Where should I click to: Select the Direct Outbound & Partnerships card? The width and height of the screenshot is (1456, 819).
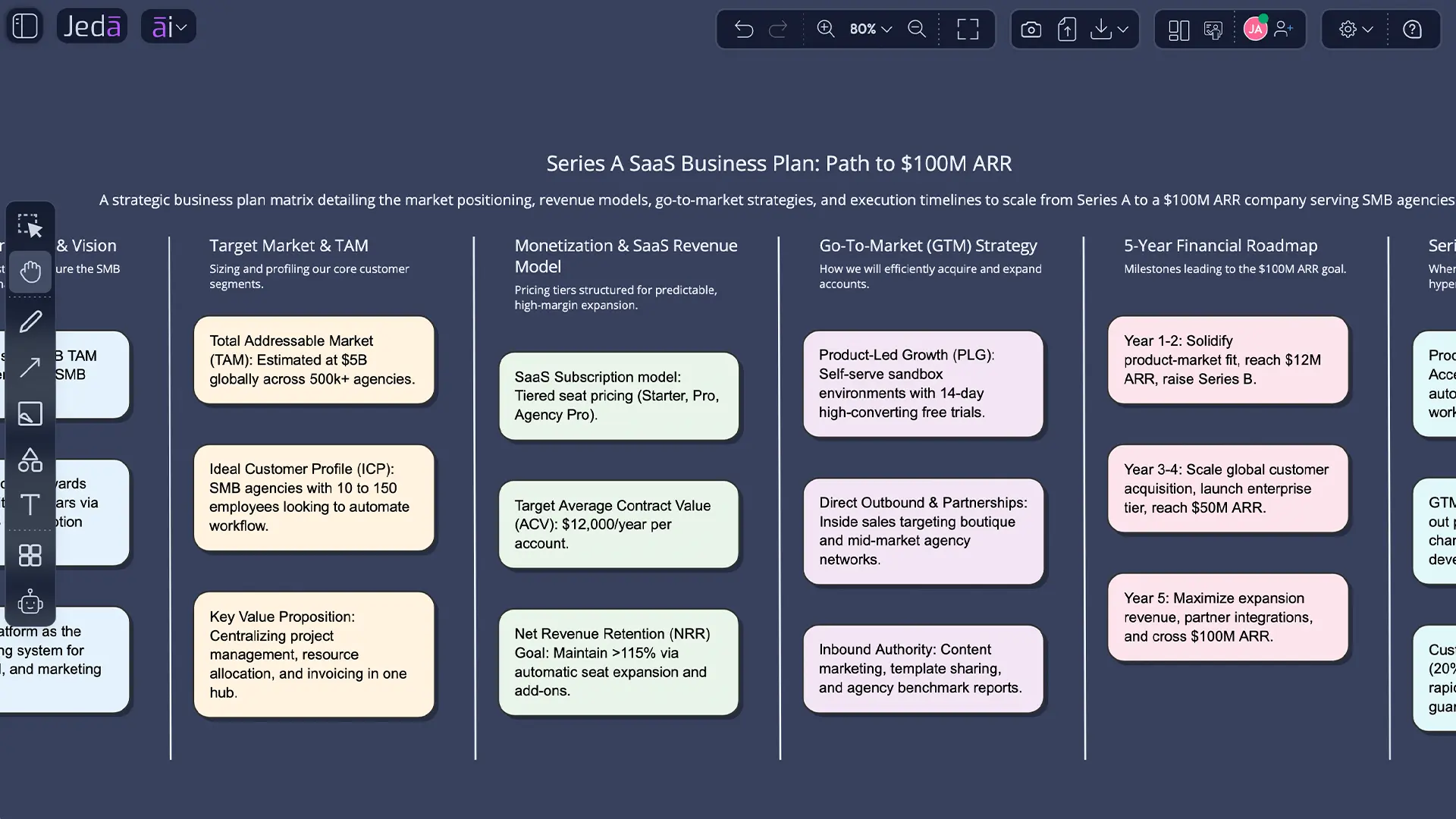point(924,531)
